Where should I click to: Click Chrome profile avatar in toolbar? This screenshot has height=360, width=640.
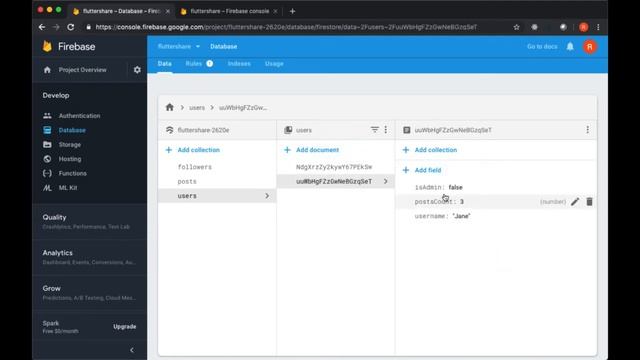tap(584, 27)
